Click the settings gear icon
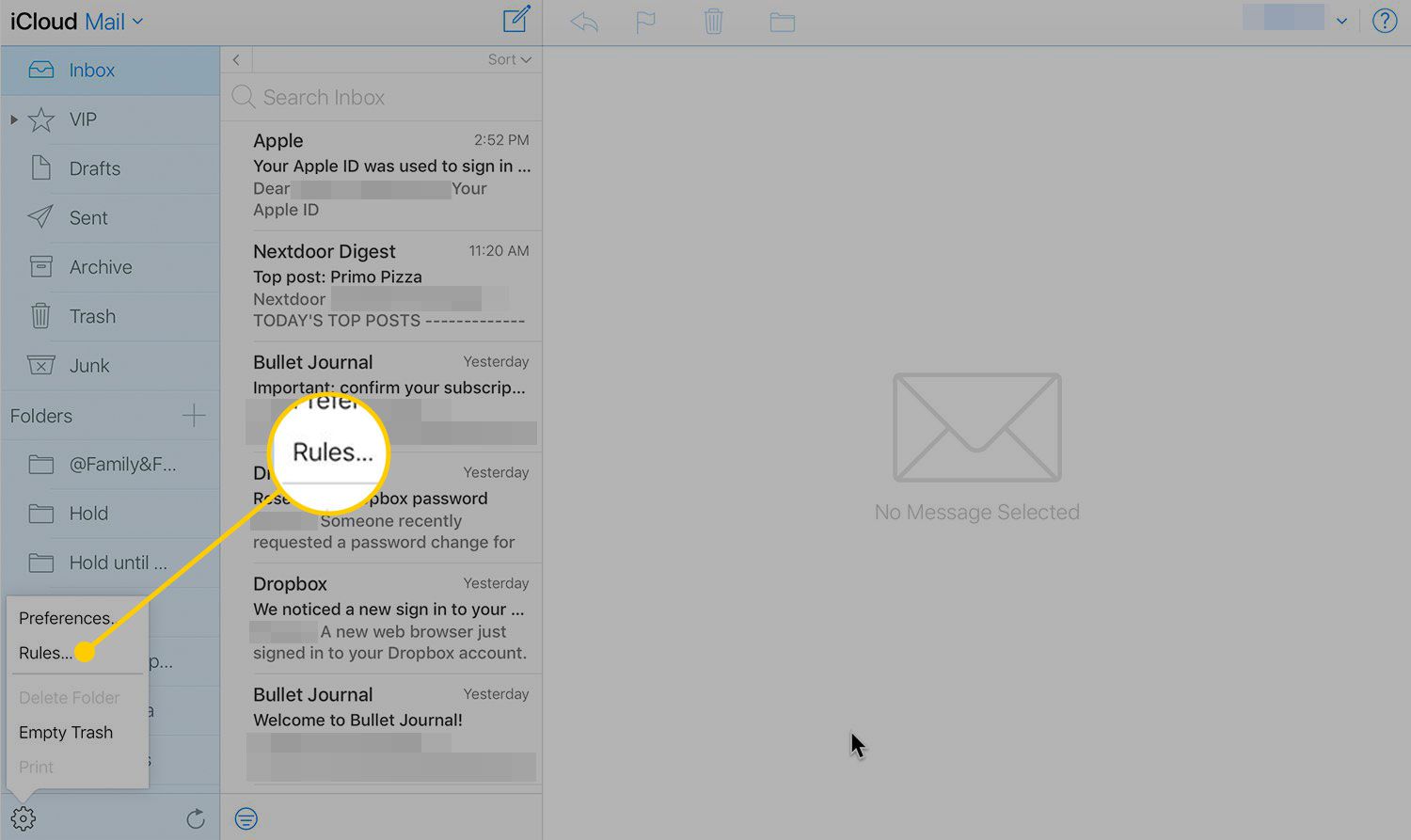This screenshot has height=840, width=1411. pos(24,818)
